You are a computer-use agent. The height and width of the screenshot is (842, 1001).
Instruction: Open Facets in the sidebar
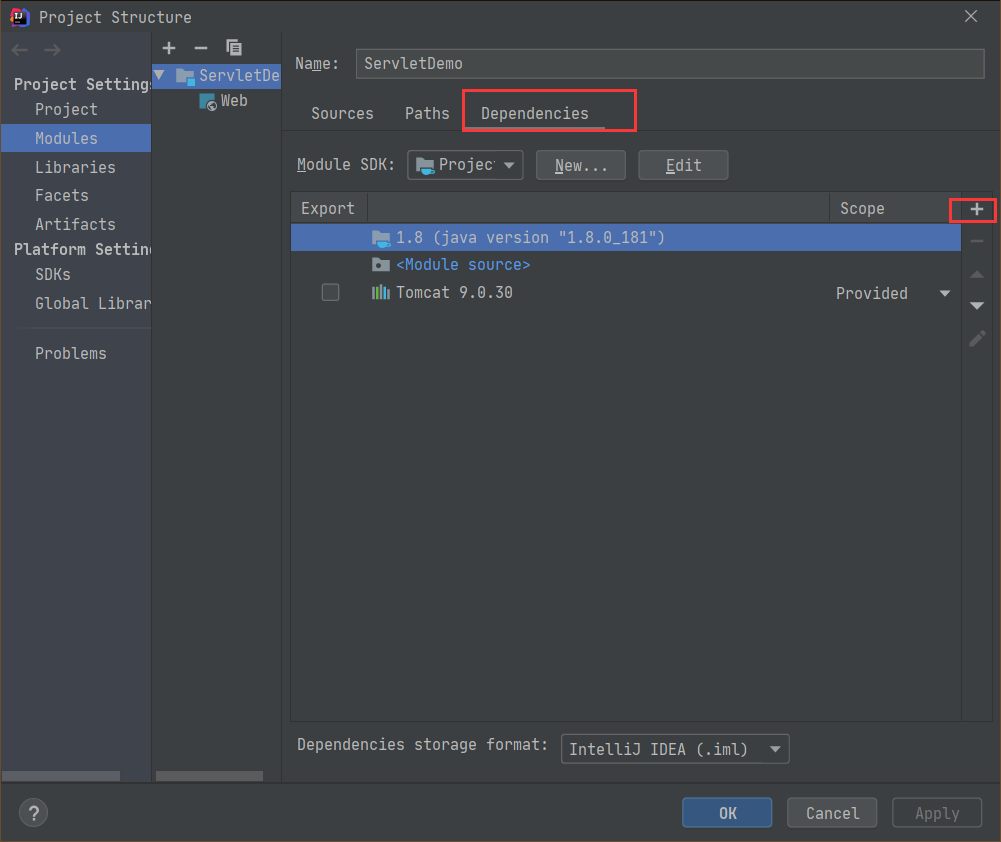tap(62, 195)
